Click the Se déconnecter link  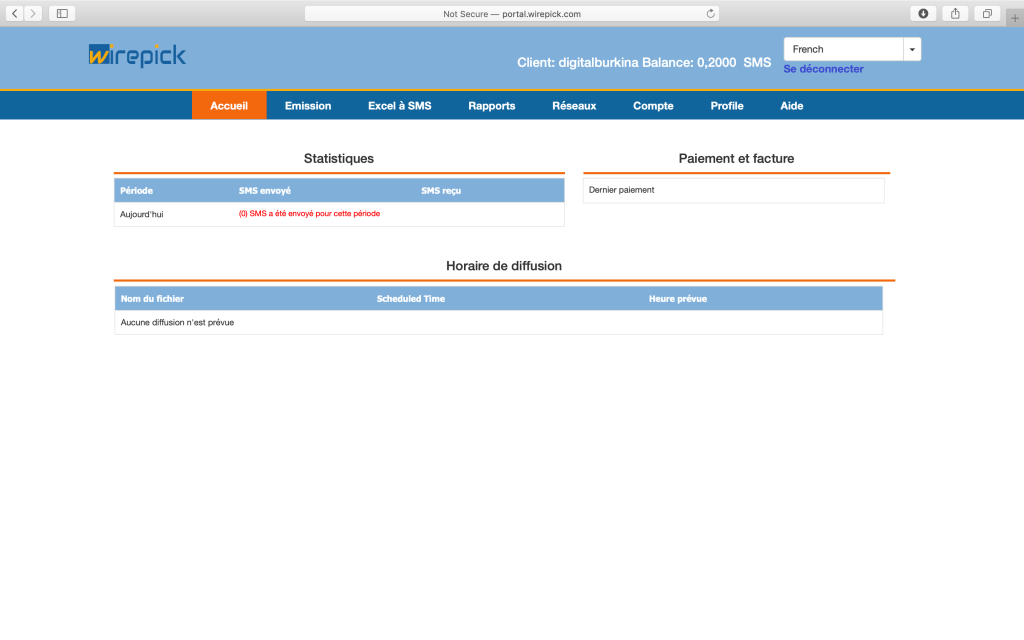(x=823, y=69)
